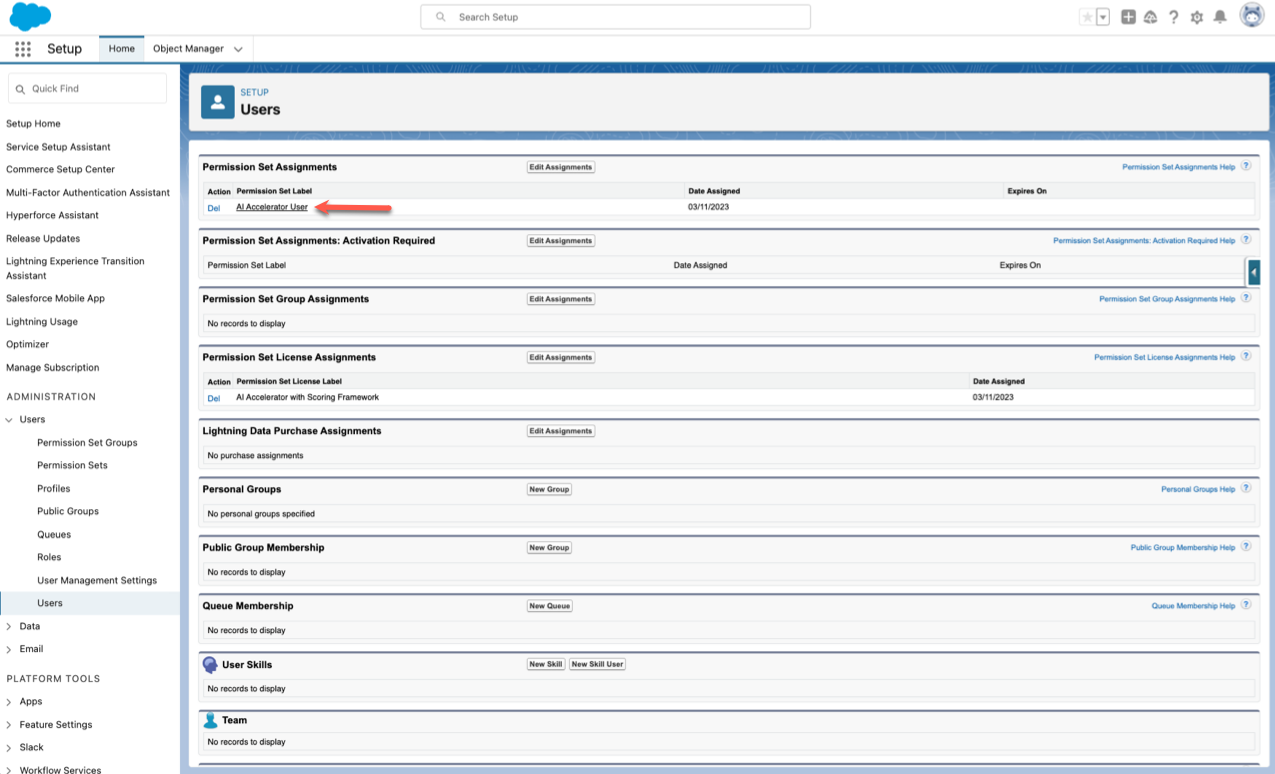Click the Quick Find input box
1275x774 pixels.
coord(95,89)
